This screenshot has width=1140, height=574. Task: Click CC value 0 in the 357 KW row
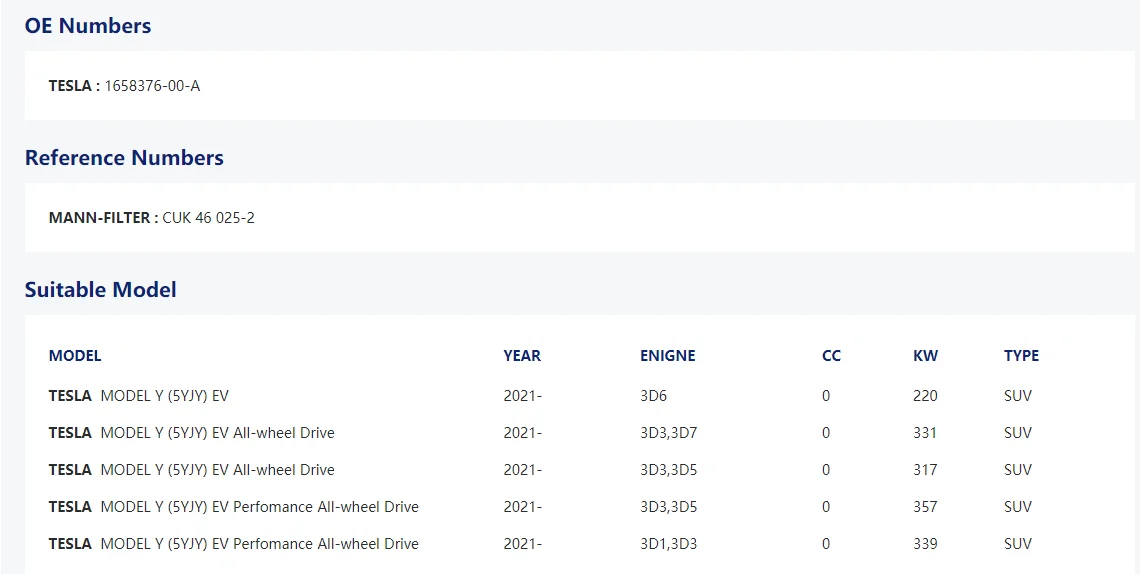[x=826, y=506]
